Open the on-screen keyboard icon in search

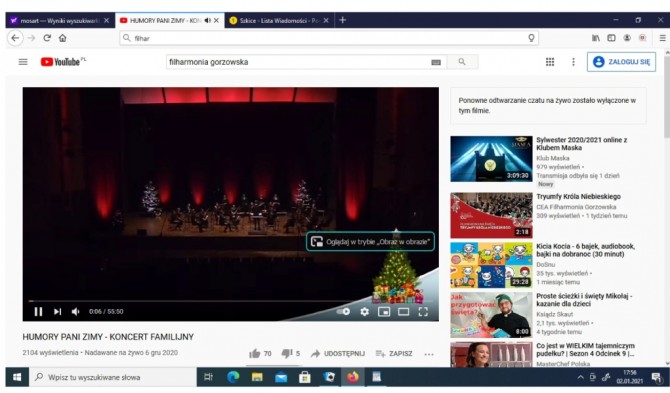coord(436,62)
